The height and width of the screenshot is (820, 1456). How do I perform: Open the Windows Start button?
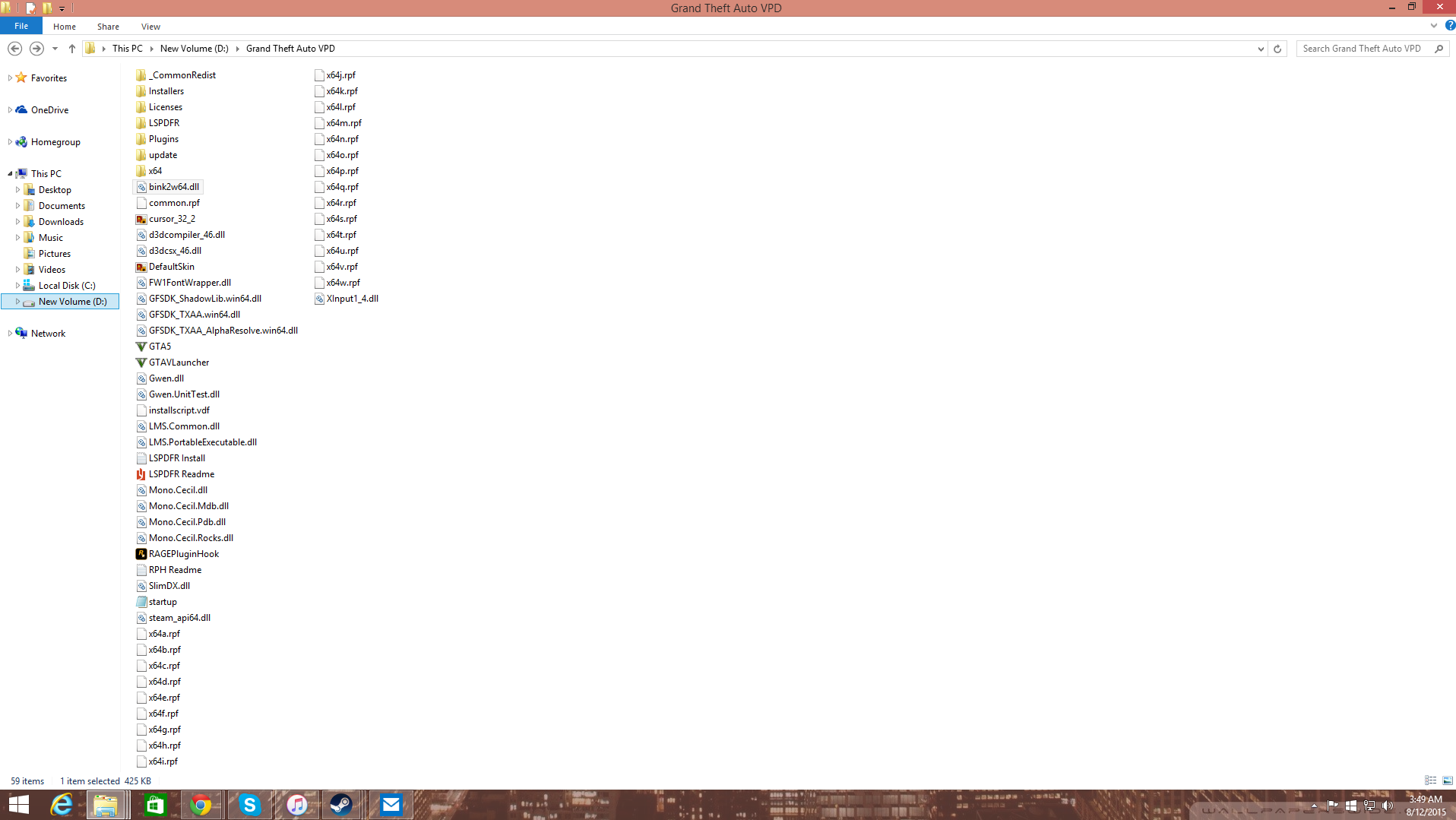click(19, 805)
